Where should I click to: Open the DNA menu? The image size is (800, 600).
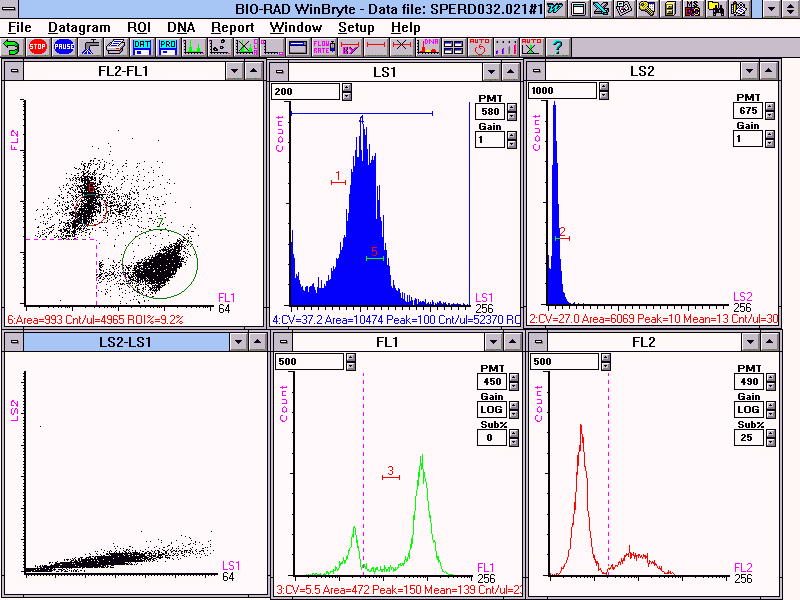pyautogui.click(x=181, y=28)
